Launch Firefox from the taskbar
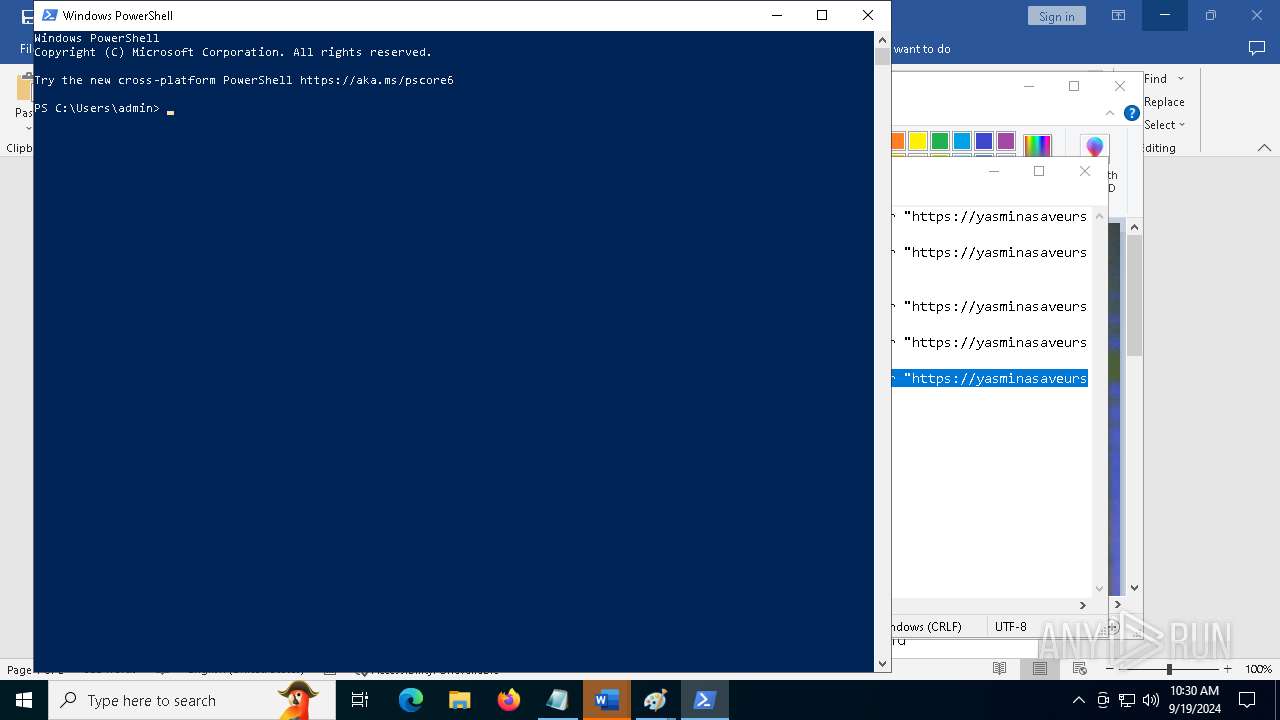Screen dimensions: 1280x720 pos(509,700)
